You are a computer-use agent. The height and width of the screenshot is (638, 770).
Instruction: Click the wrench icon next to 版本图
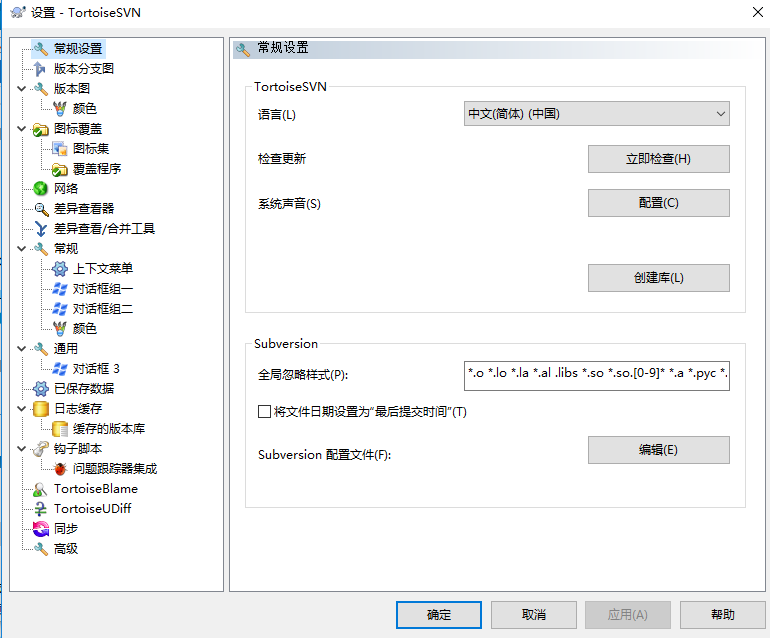(x=41, y=89)
